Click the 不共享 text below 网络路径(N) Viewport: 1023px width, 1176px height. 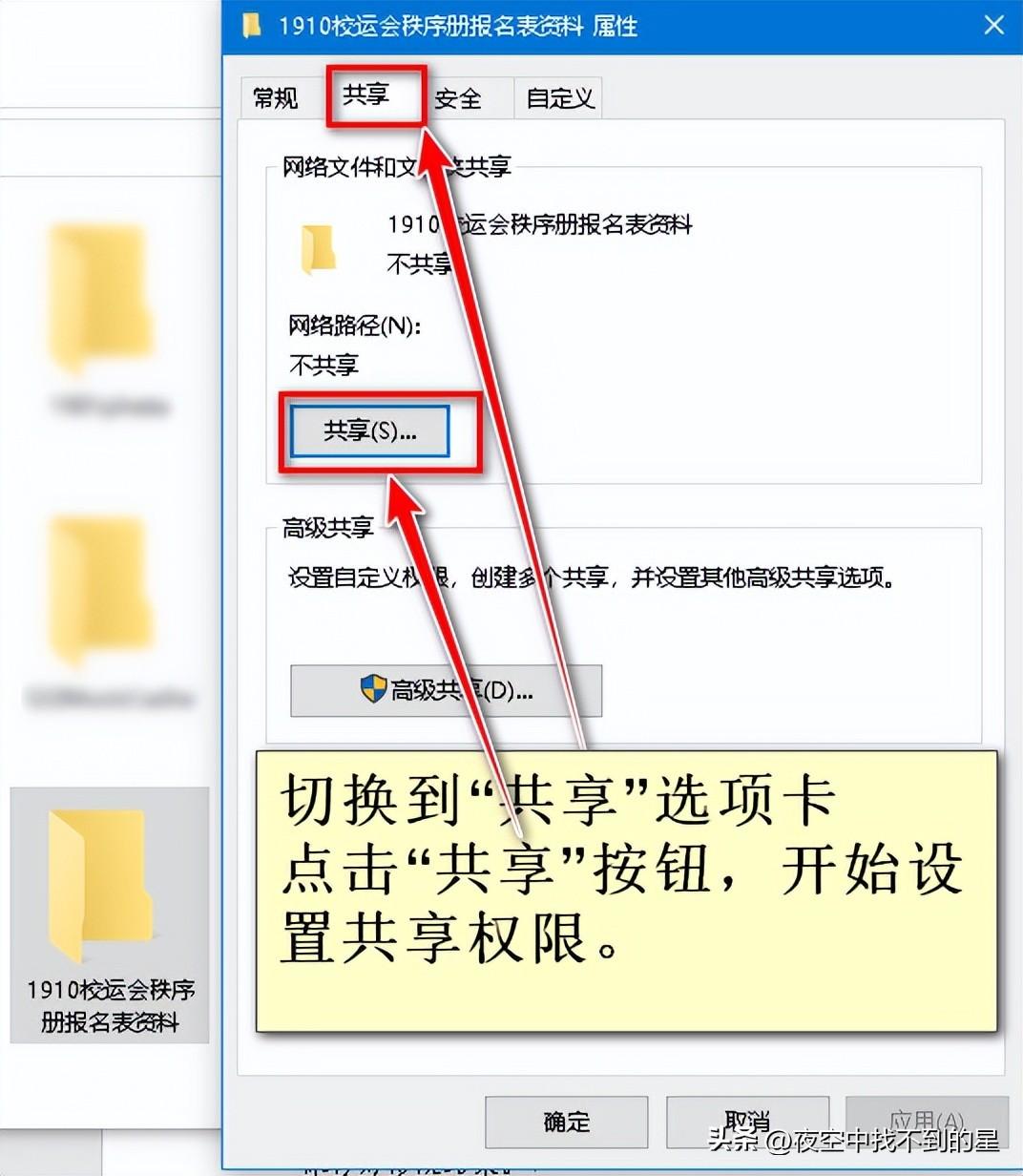tap(324, 365)
